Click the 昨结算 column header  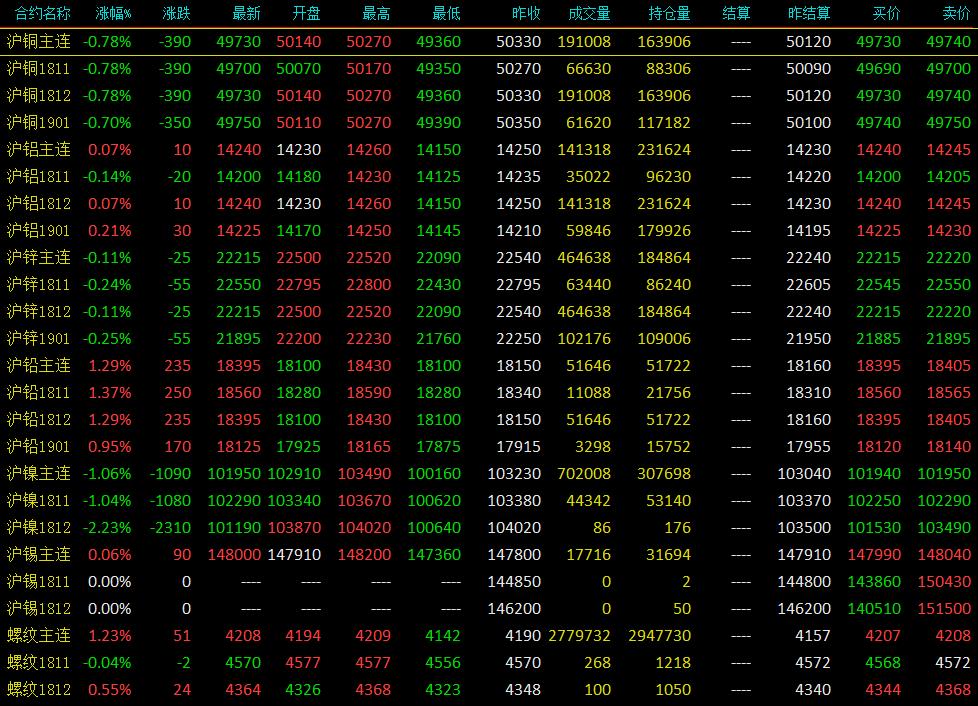point(808,13)
